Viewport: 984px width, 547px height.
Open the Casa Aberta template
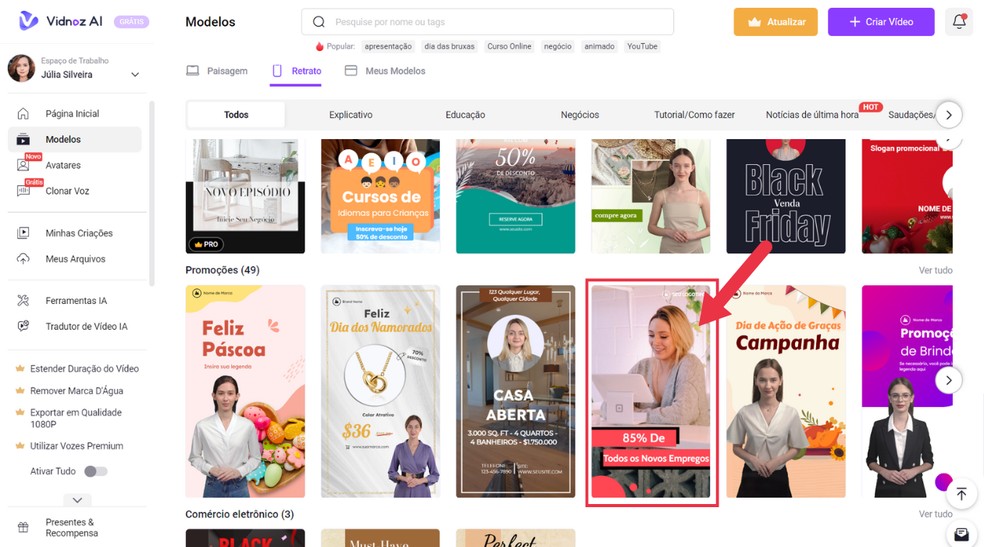(515, 391)
